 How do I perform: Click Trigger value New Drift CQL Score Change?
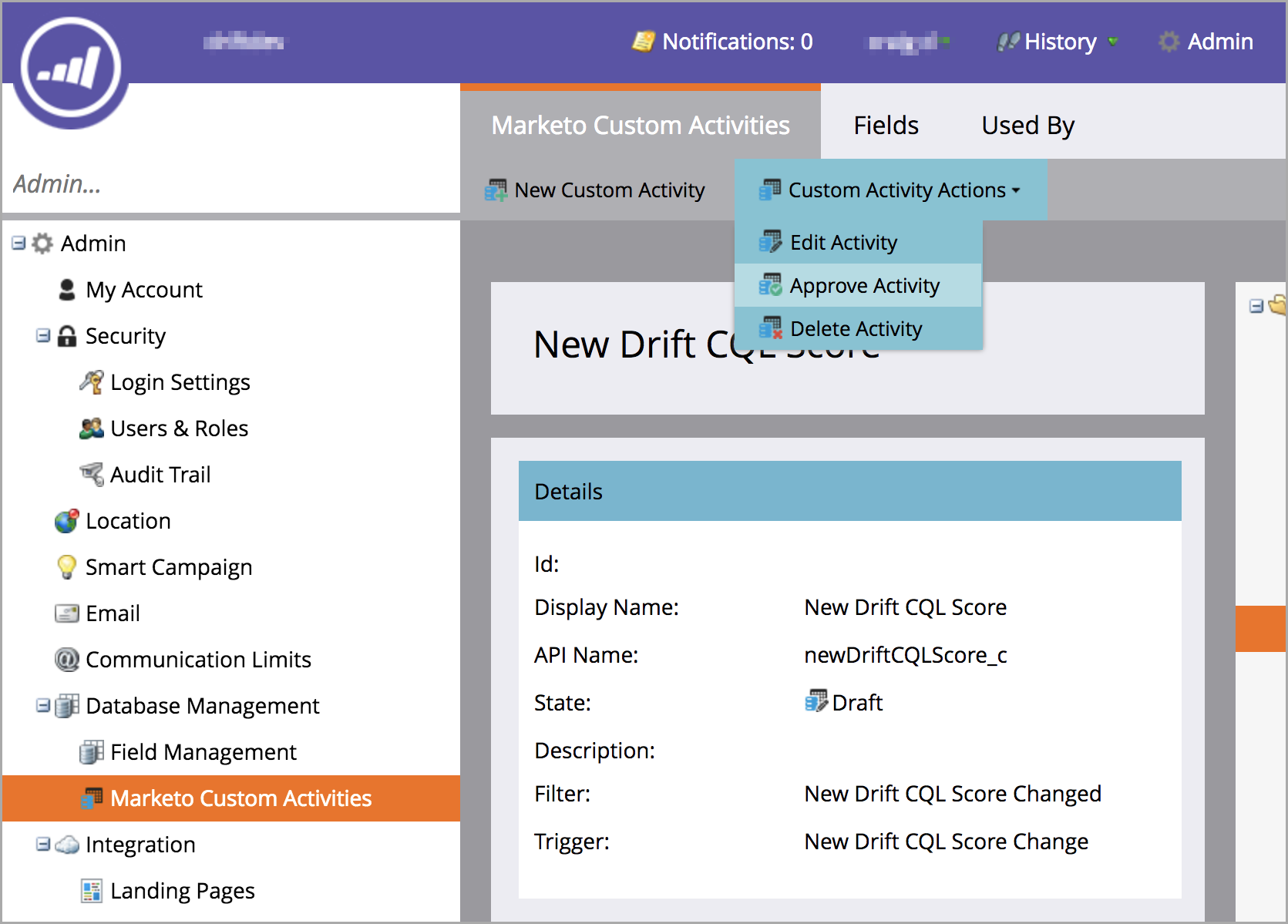click(947, 842)
